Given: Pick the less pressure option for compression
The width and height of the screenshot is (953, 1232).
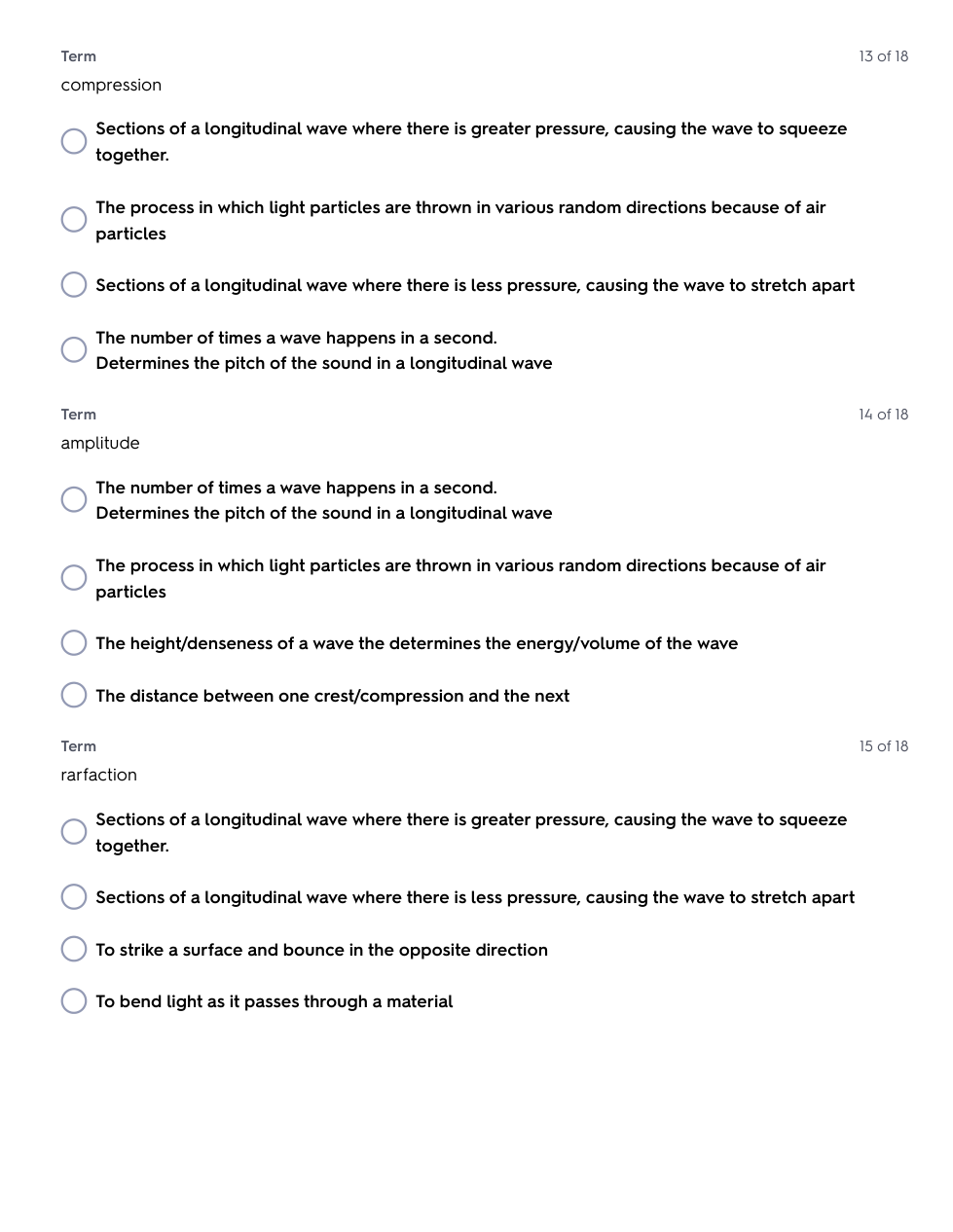Looking at the screenshot, I should [74, 285].
